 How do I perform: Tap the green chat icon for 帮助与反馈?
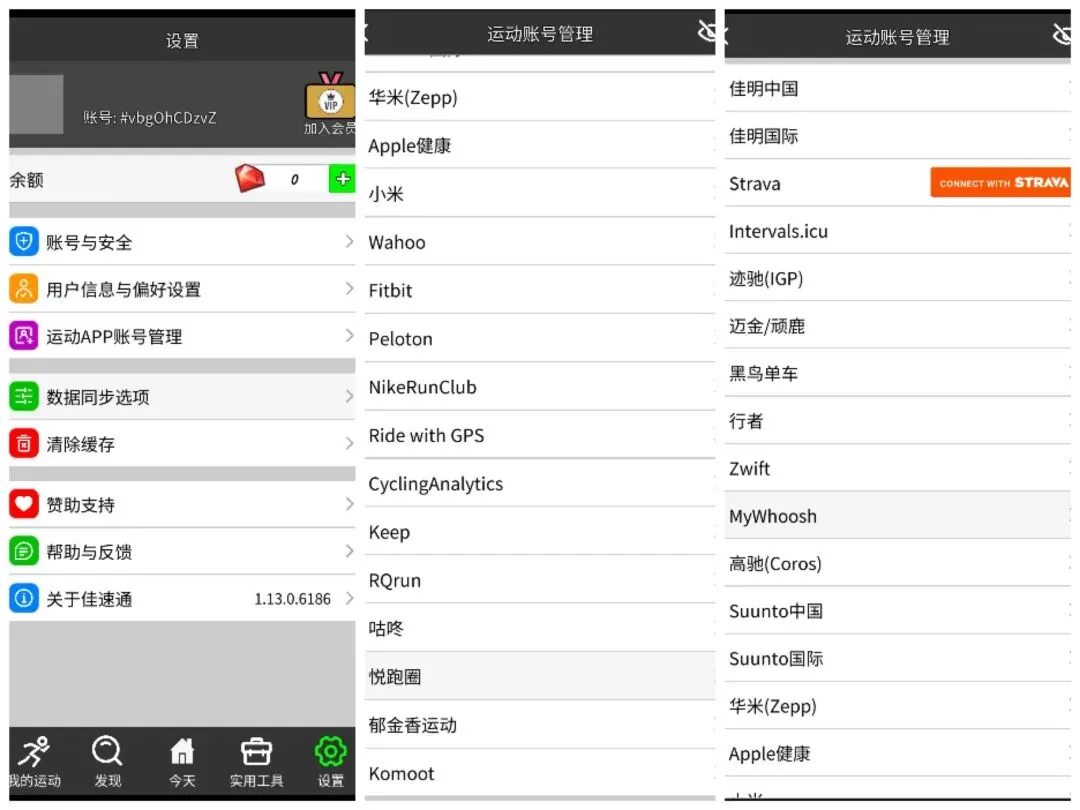23,551
